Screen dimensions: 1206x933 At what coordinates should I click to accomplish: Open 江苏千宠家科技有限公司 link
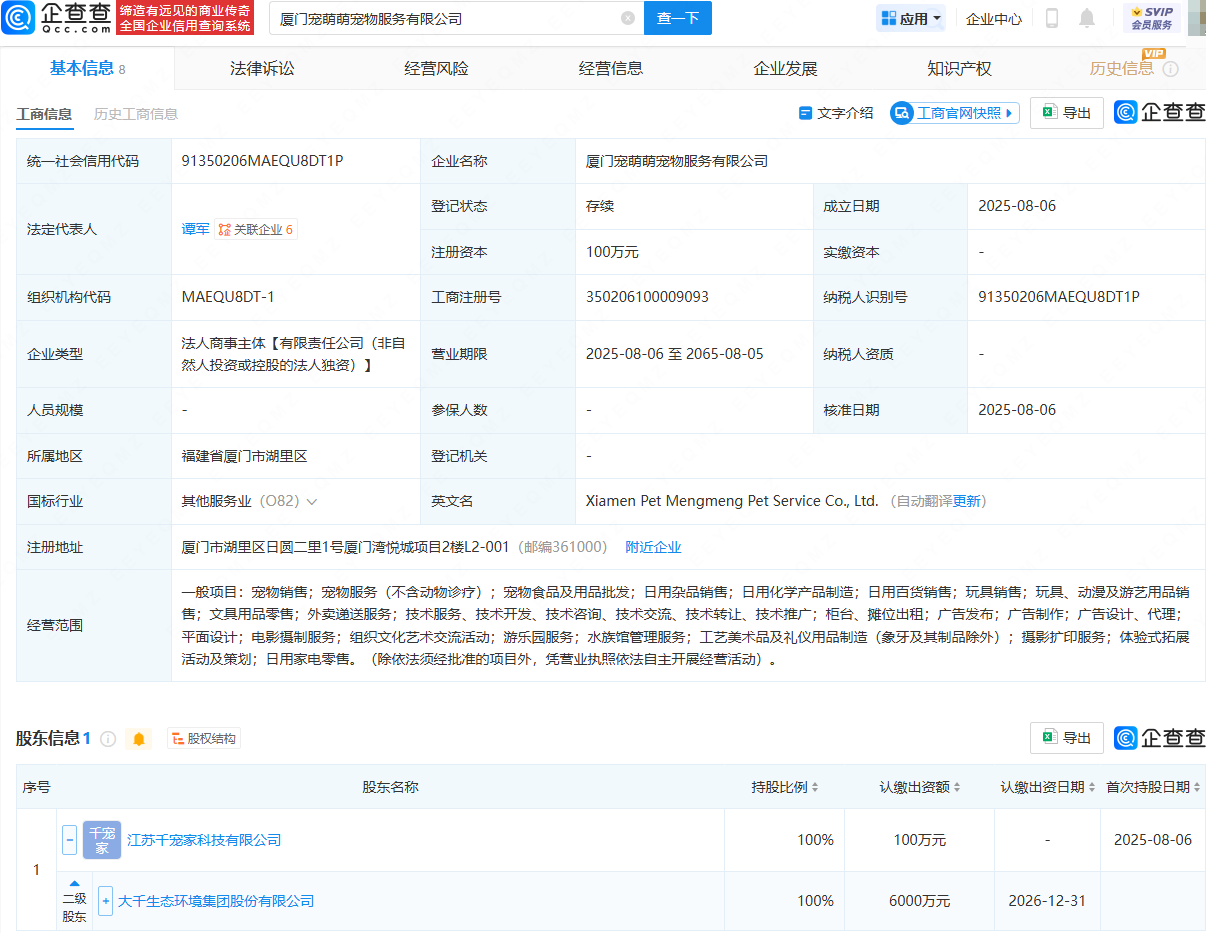(x=204, y=840)
